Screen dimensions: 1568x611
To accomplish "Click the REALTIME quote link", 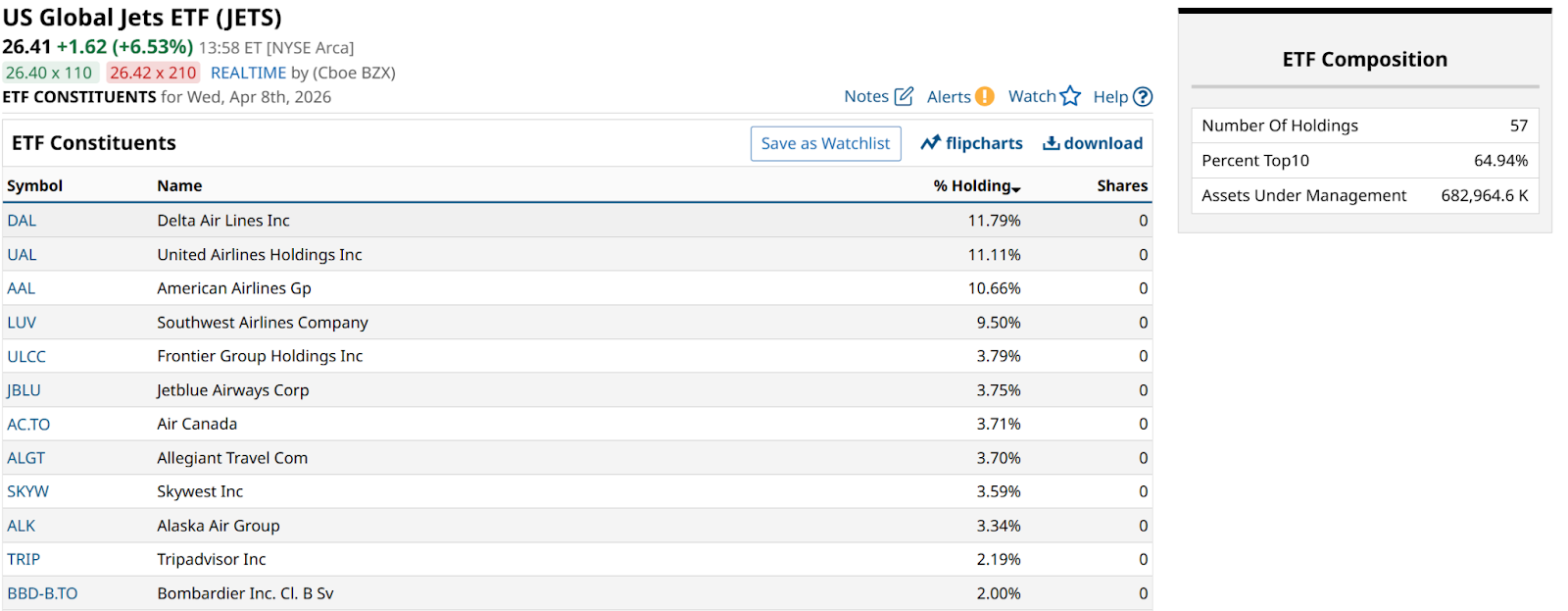I will pyautogui.click(x=248, y=73).
